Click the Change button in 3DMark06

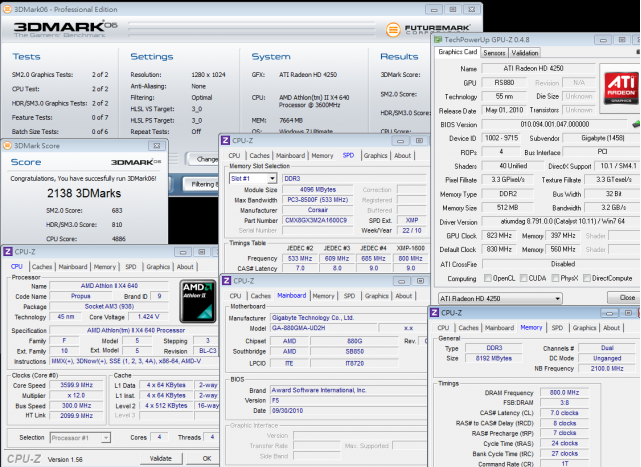coord(203,159)
